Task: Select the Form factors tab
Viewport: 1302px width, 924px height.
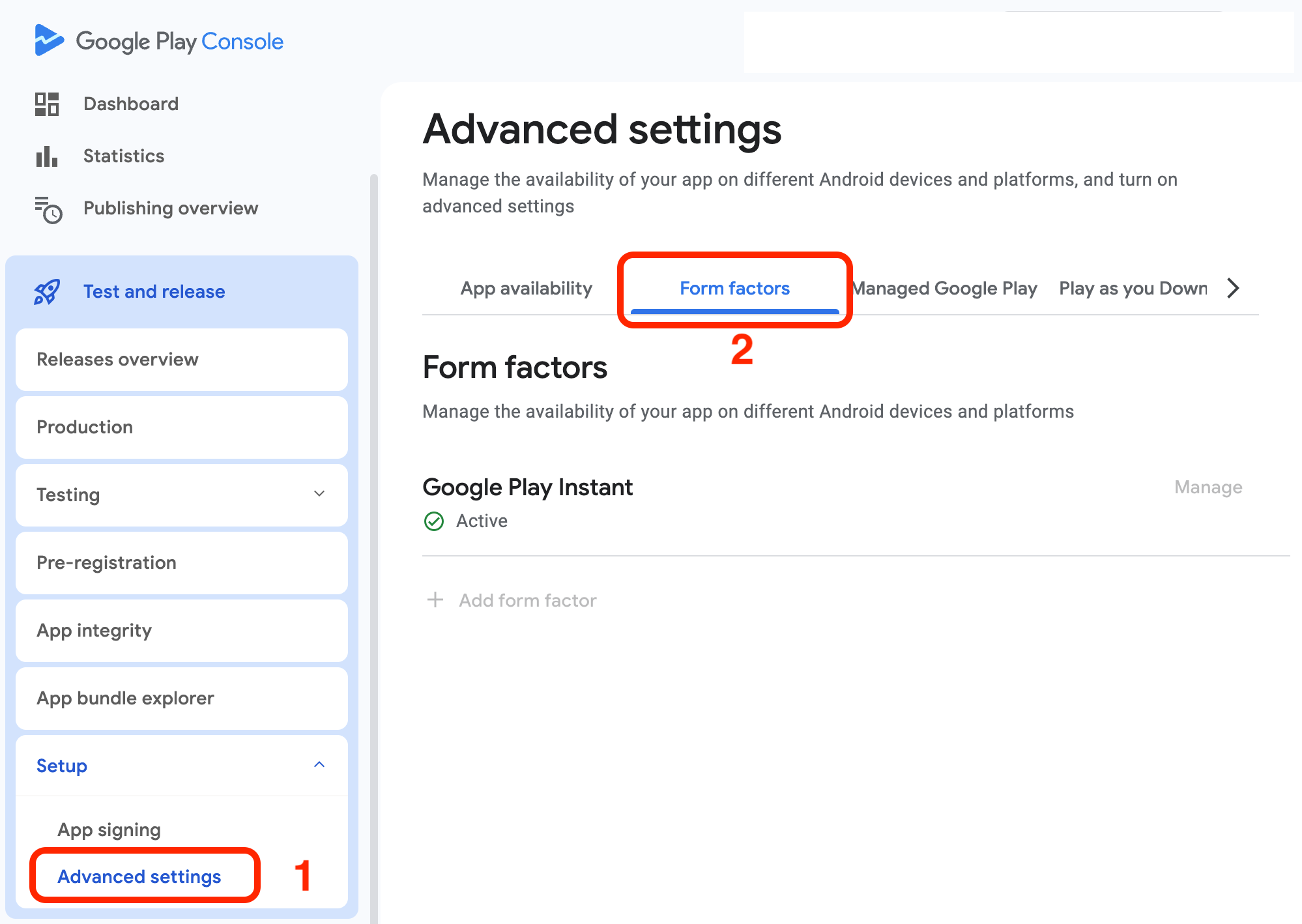Action: (735, 288)
